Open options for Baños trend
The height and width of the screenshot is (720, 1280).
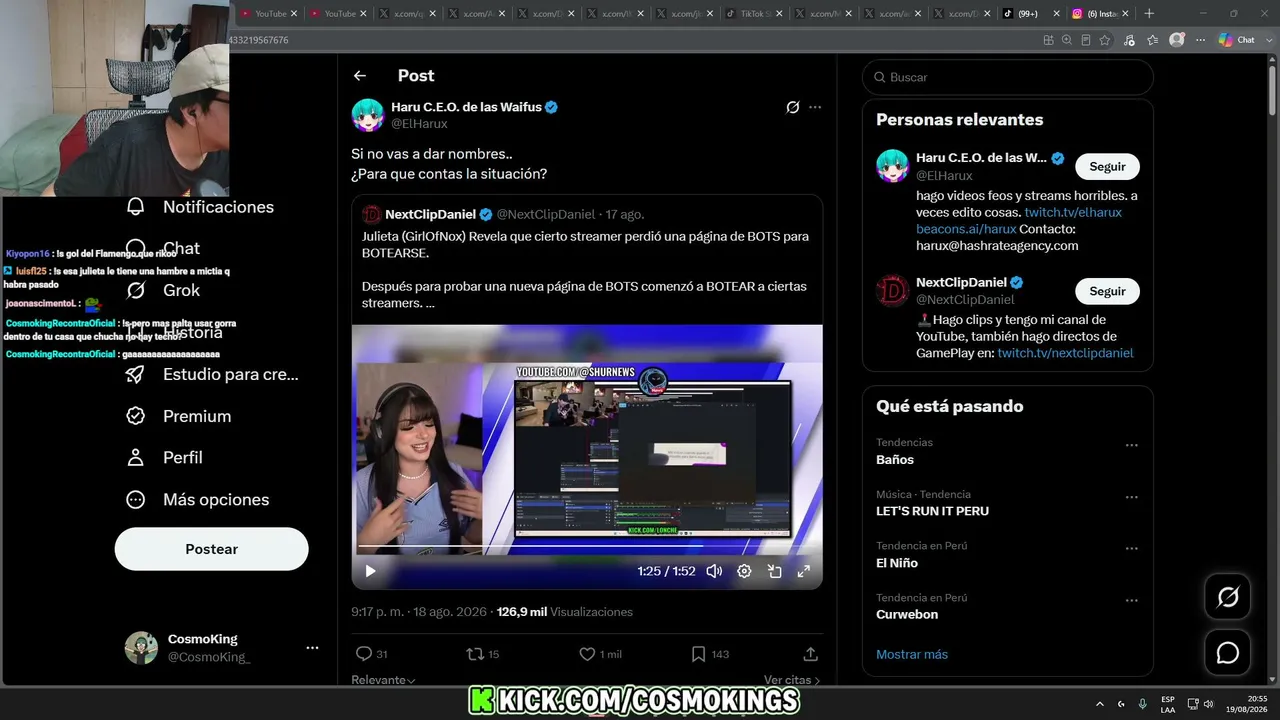point(1132,445)
